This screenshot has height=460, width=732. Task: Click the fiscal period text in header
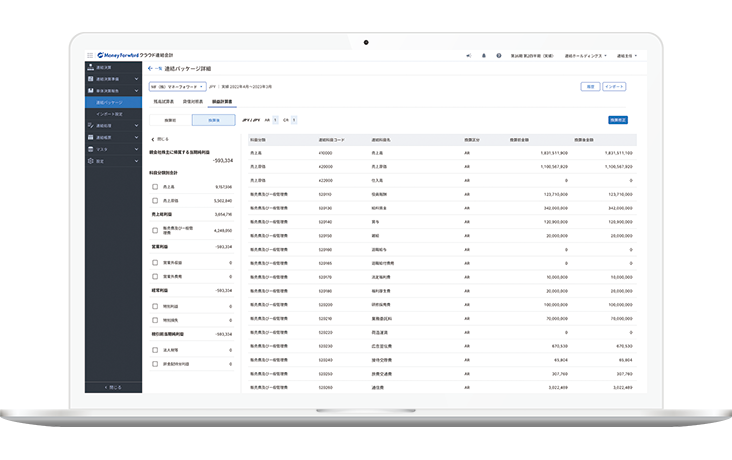(532, 56)
